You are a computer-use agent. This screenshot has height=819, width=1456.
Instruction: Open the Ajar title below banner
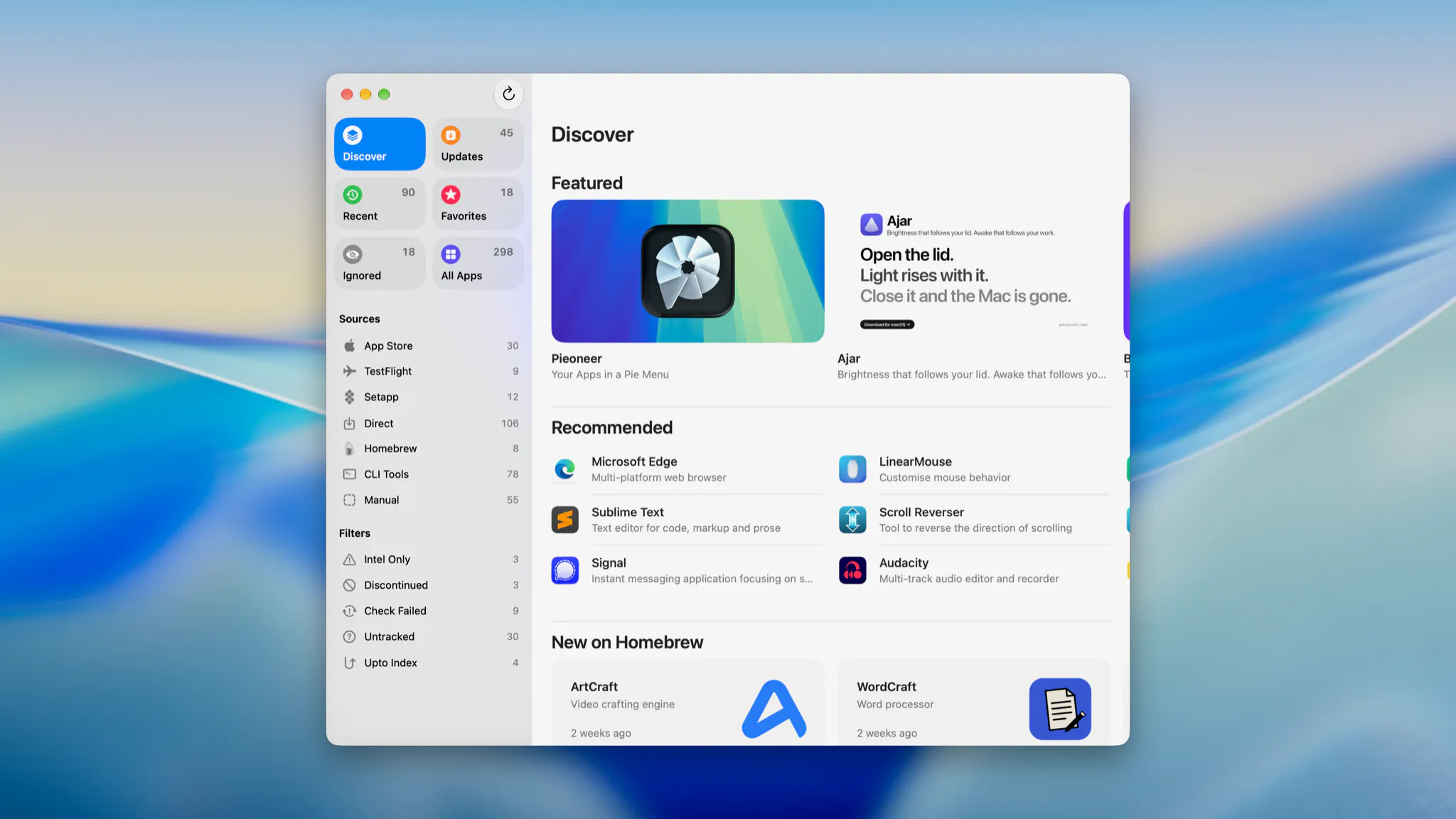[849, 358]
